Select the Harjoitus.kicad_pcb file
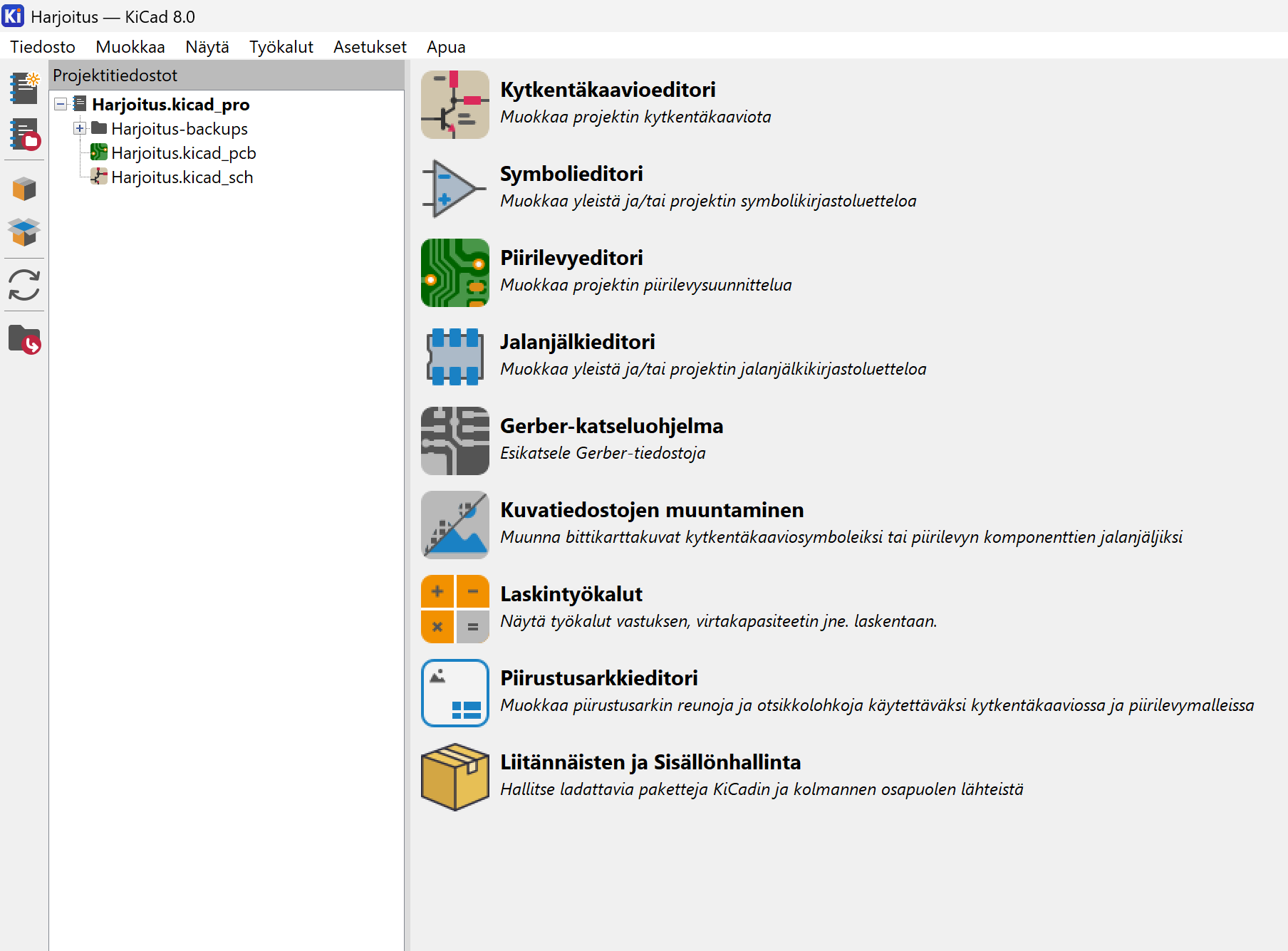Viewport: 1288px width, 951px height. coord(184,153)
